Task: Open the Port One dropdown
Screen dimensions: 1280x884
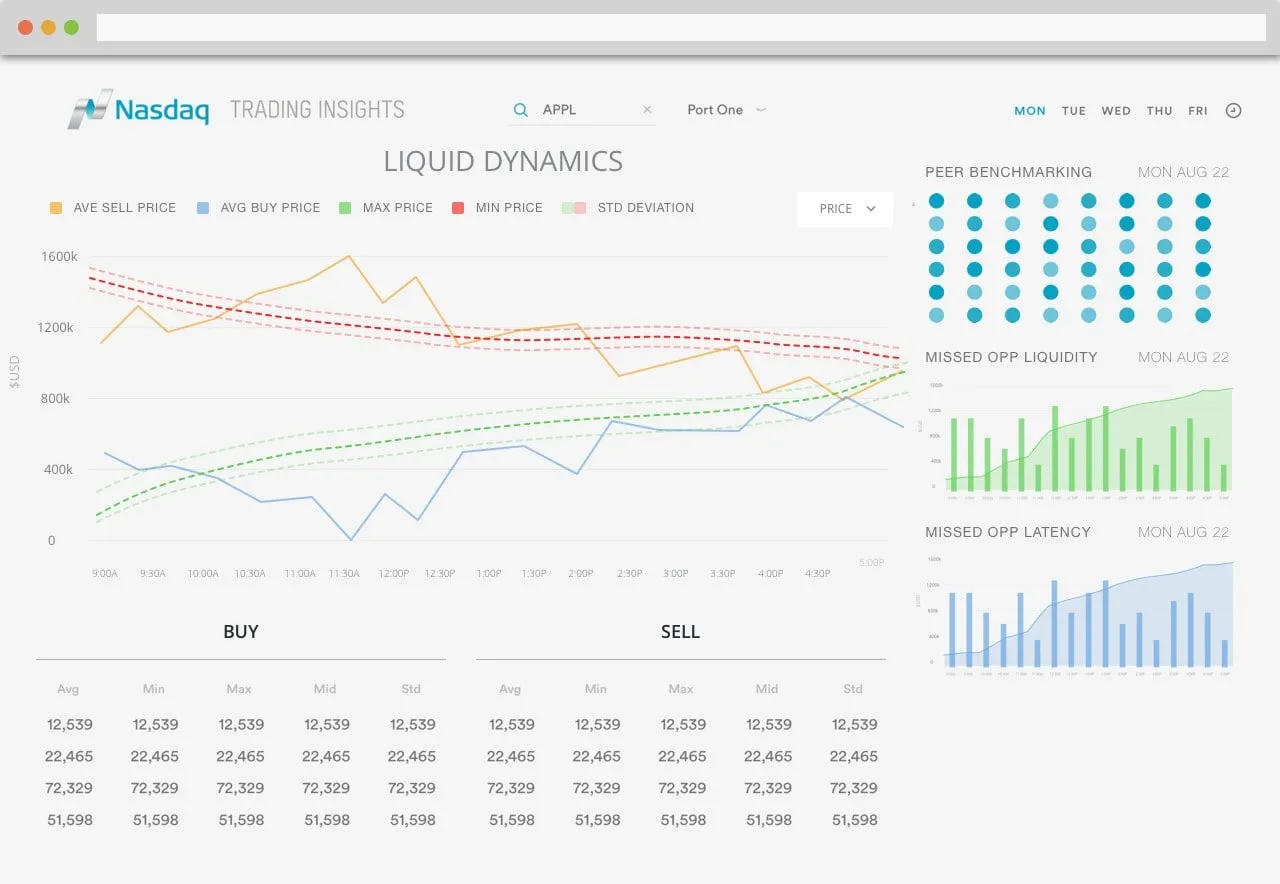Action: tap(727, 110)
